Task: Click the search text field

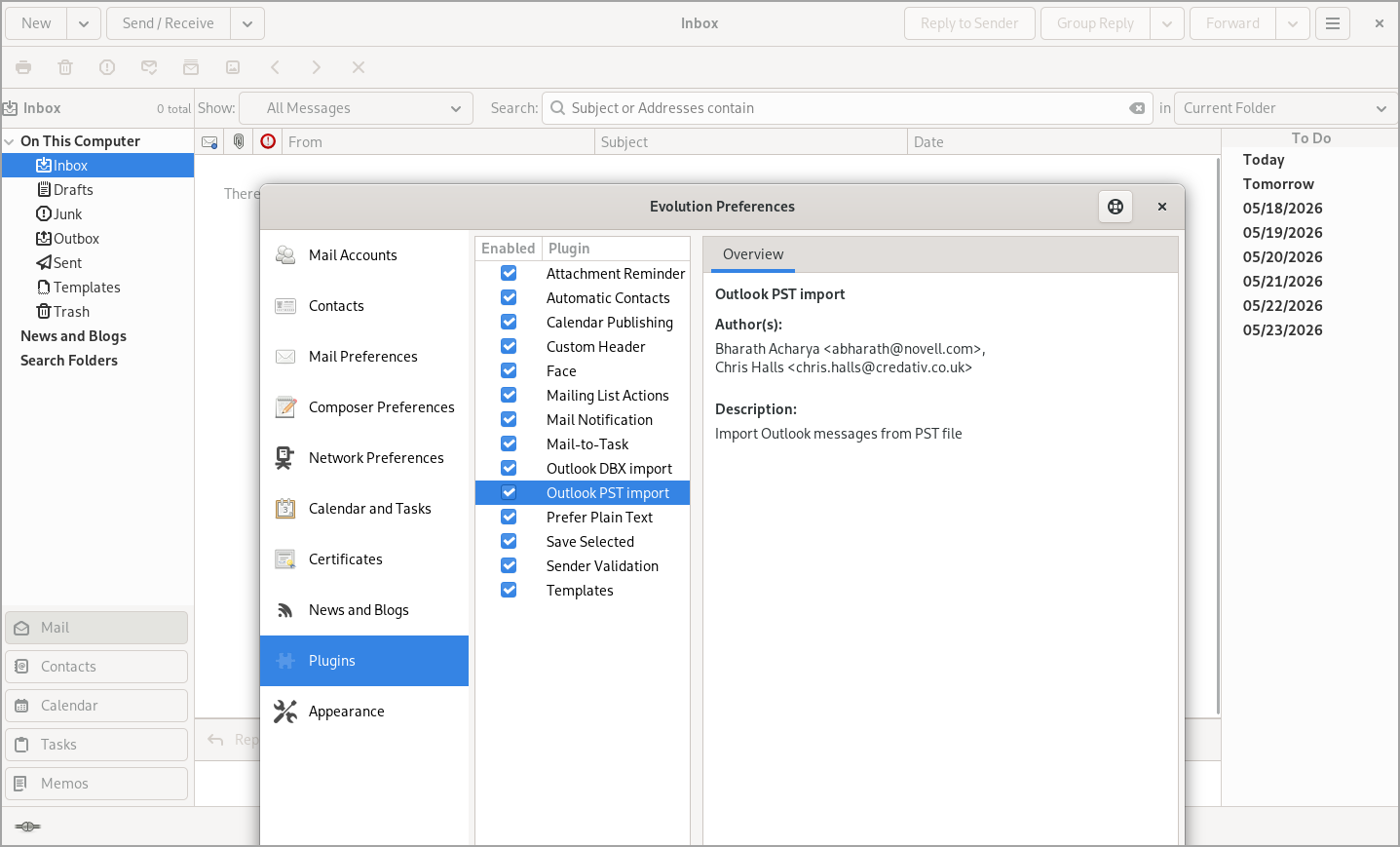Action: click(x=846, y=108)
